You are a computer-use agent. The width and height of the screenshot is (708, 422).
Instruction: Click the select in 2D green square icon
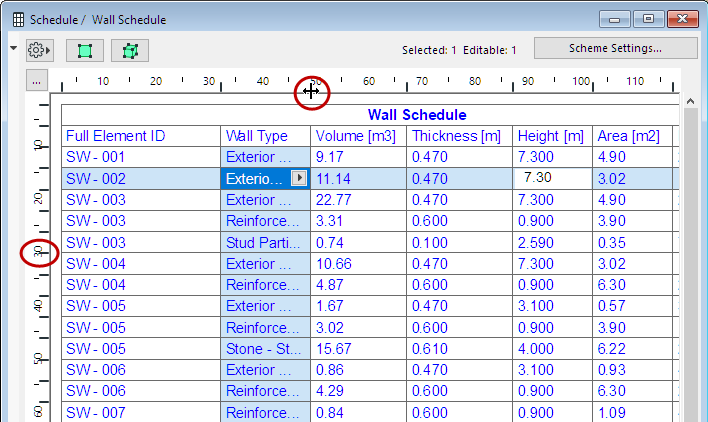tap(85, 50)
